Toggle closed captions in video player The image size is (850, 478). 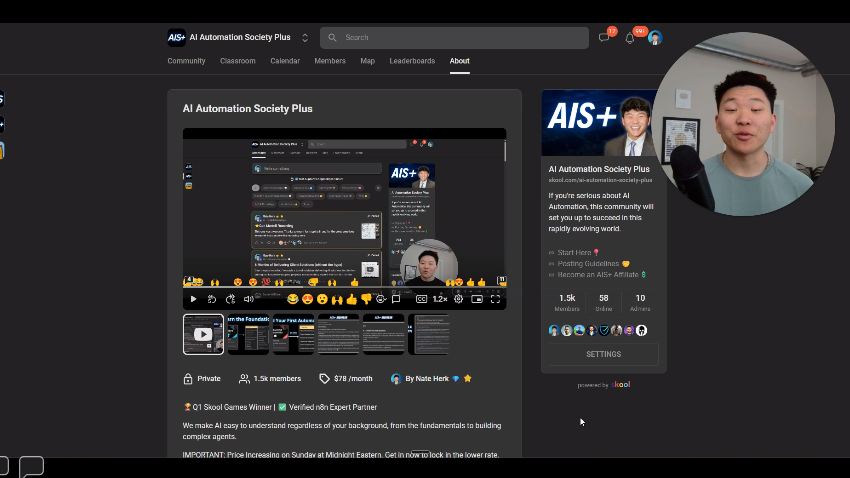click(x=421, y=299)
